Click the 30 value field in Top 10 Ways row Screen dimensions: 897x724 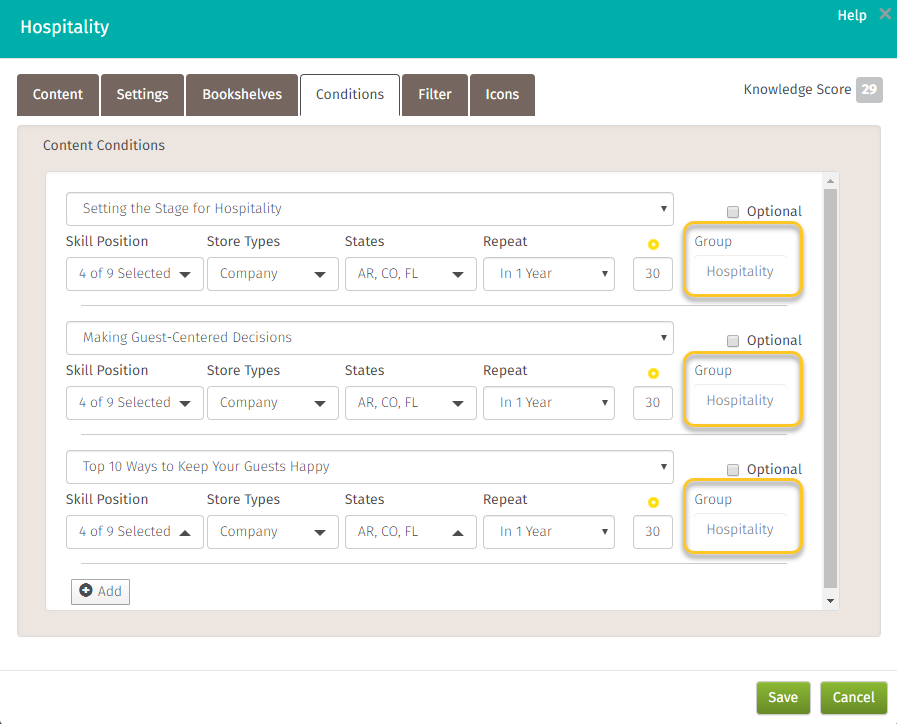[653, 532]
